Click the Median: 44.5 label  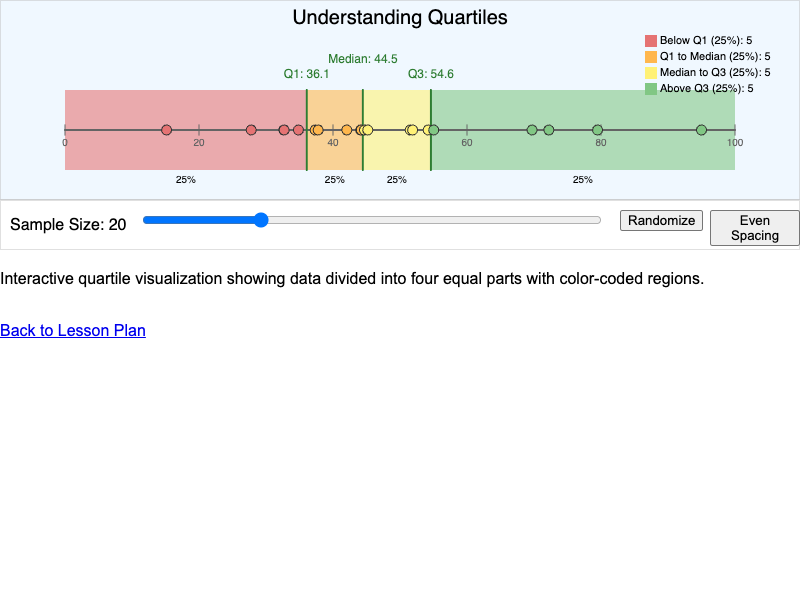(363, 58)
